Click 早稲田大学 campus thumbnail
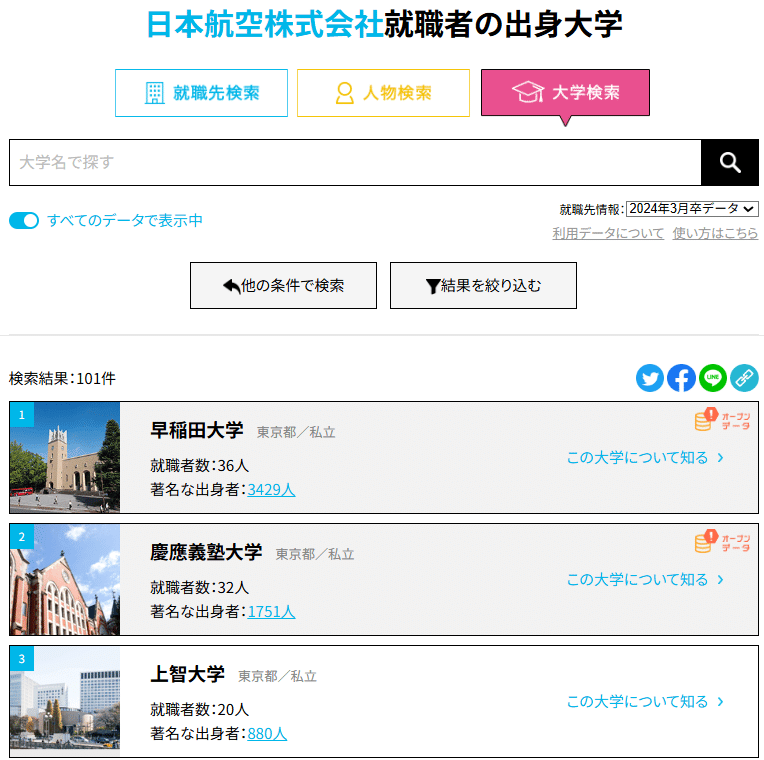This screenshot has width=764, height=760. 65,457
